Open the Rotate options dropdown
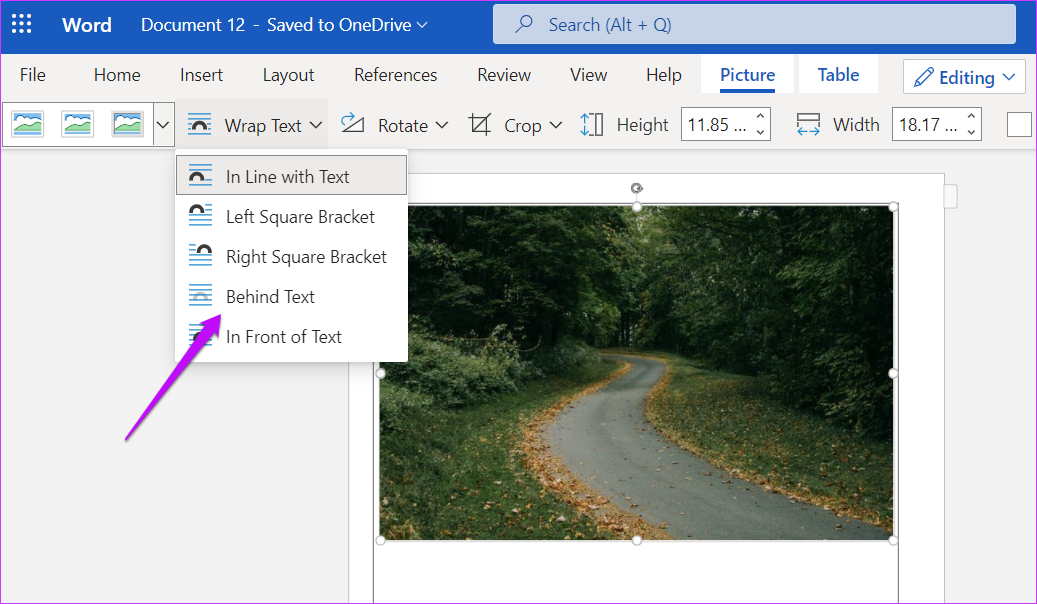 pyautogui.click(x=441, y=124)
